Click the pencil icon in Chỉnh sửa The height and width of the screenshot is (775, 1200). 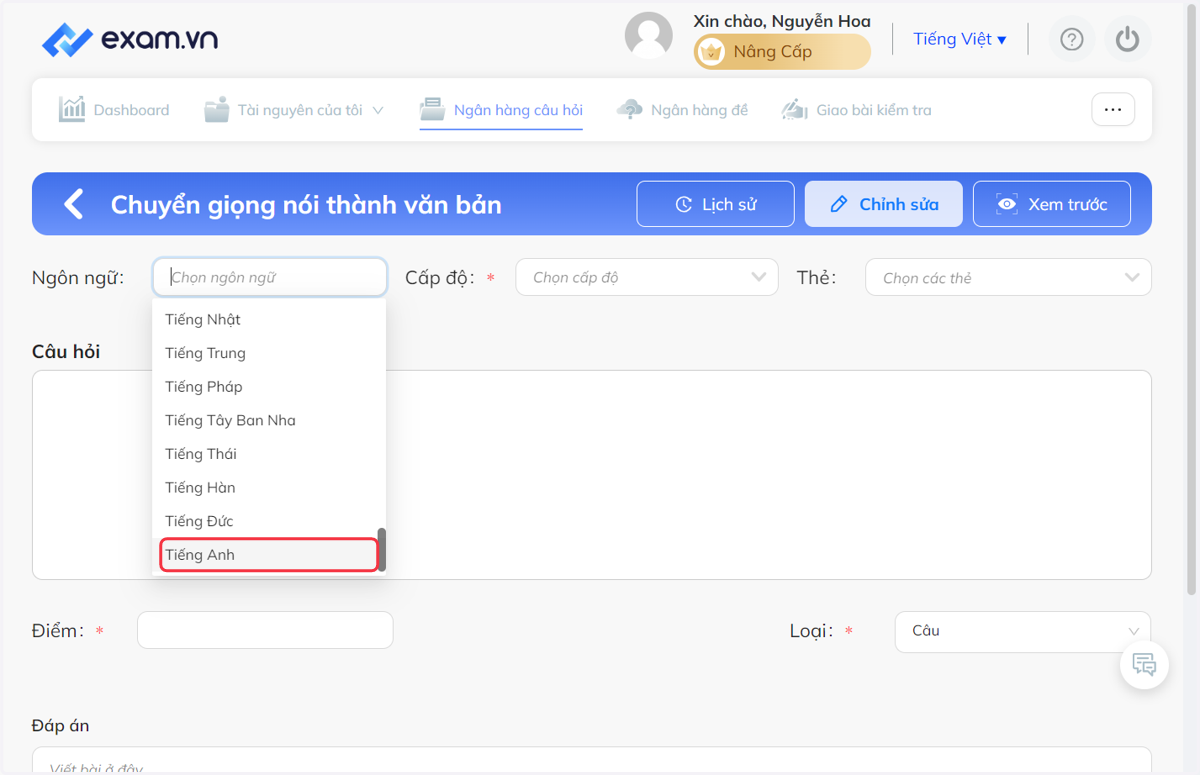point(839,204)
